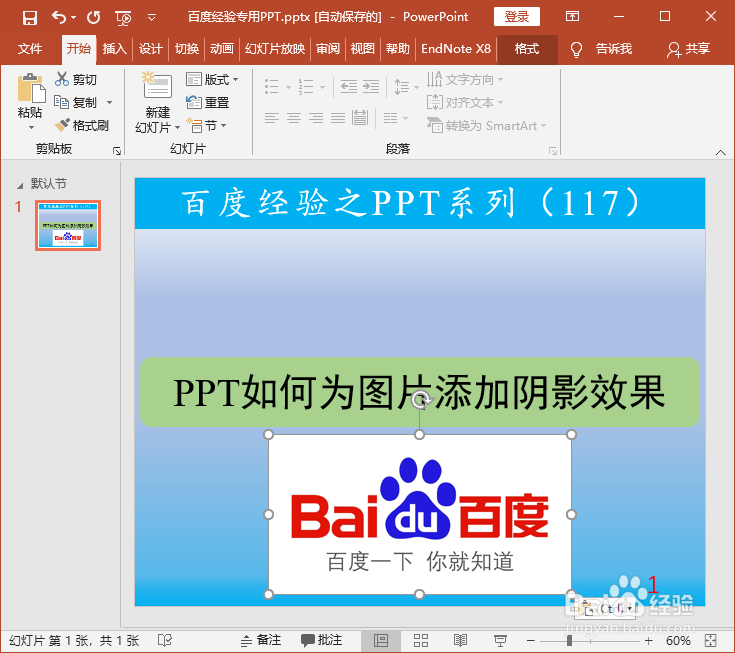Click the green title text box

(420, 392)
